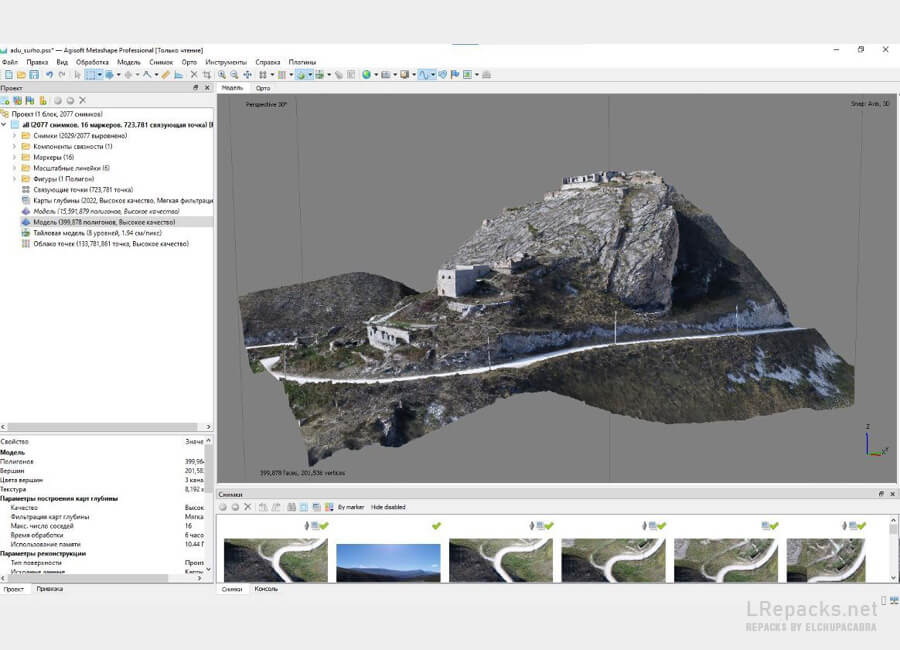Open the shaded model view mode dropdown arrow
The height and width of the screenshot is (650, 900).
[x=310, y=75]
